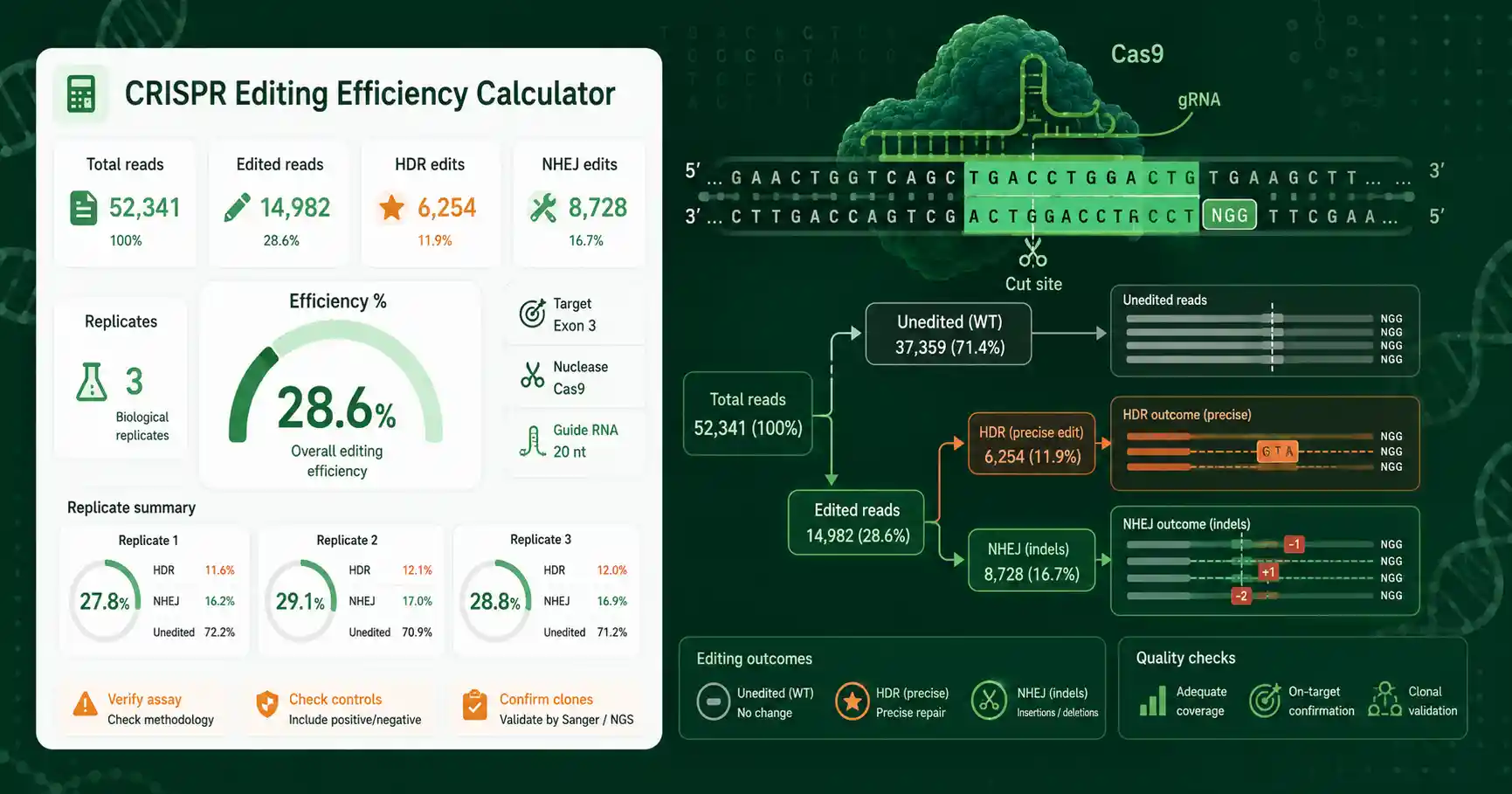1512x794 pixels.
Task: Click the Guide RNA hairpin icon
Action: (x=532, y=440)
